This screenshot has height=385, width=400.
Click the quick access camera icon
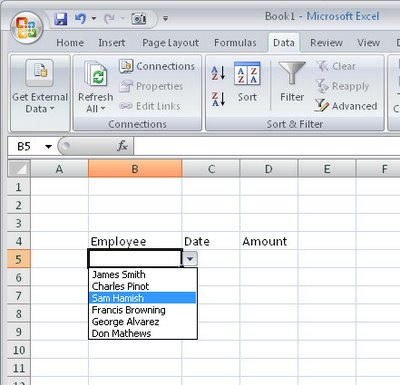click(x=139, y=19)
